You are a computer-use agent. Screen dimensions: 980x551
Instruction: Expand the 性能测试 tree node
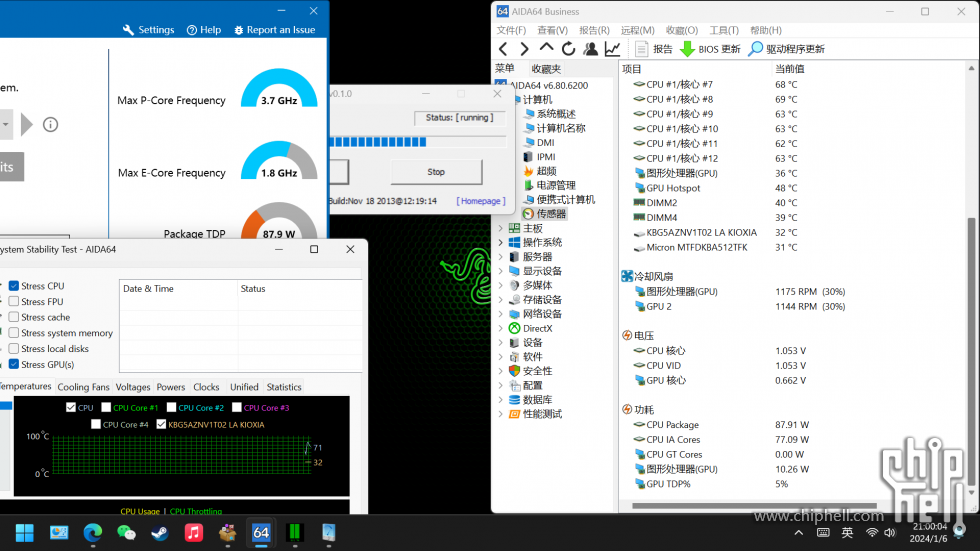(501, 414)
